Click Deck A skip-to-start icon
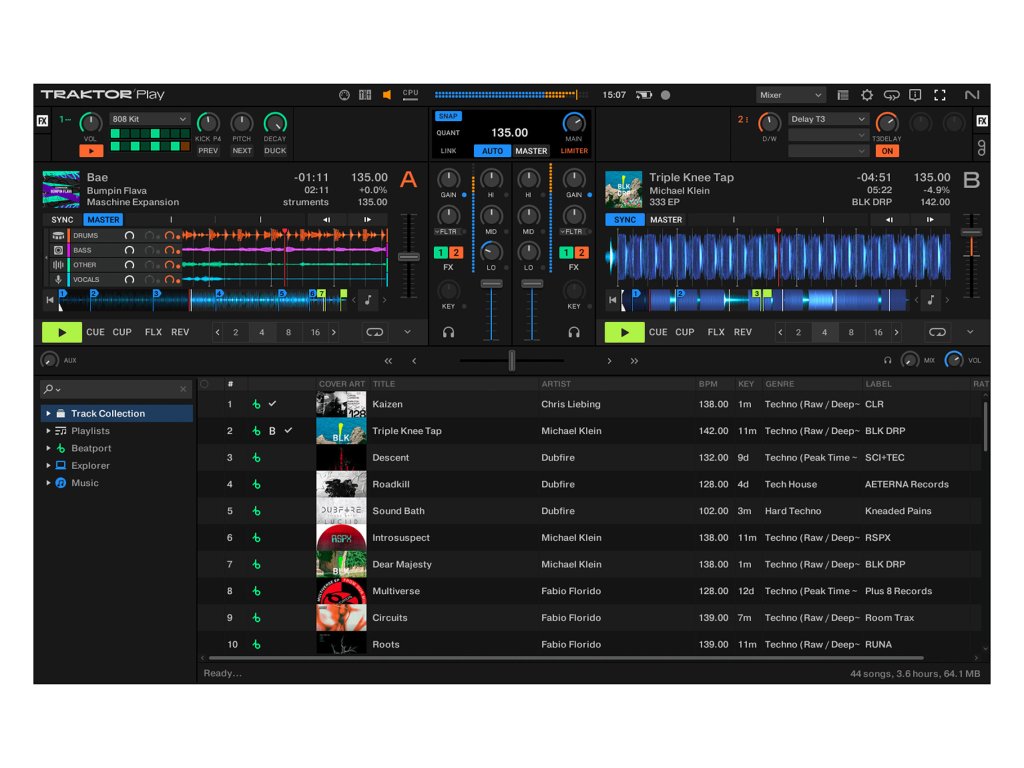This screenshot has height=768, width=1024. (50, 299)
